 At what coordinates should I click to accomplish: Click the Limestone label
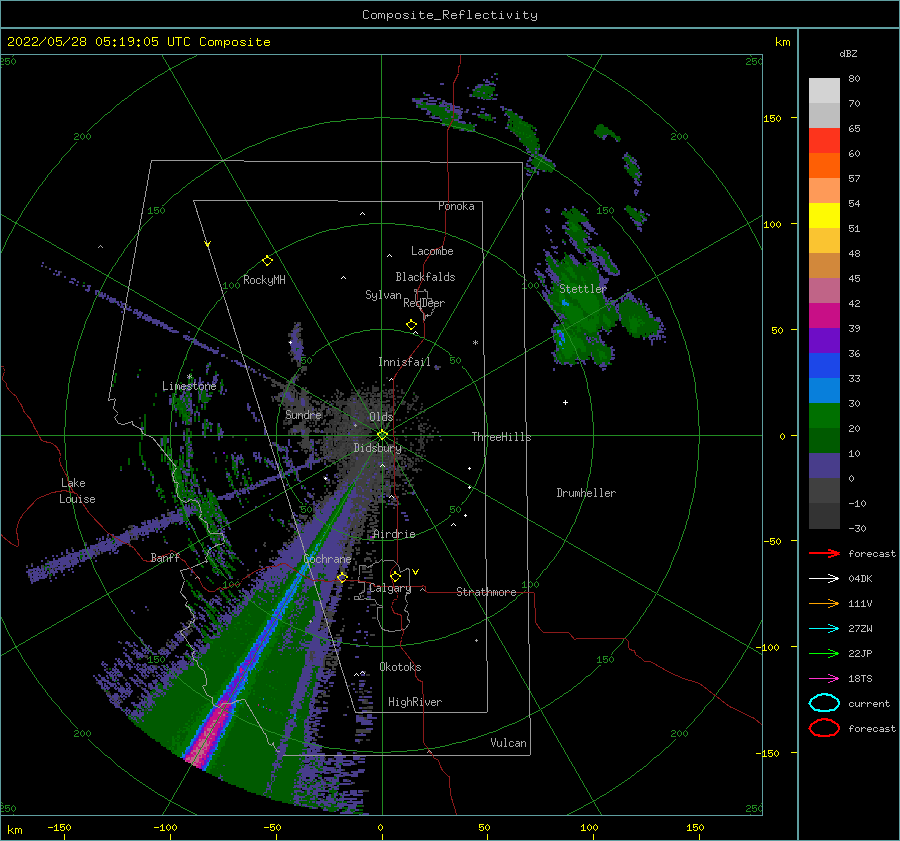(x=189, y=386)
